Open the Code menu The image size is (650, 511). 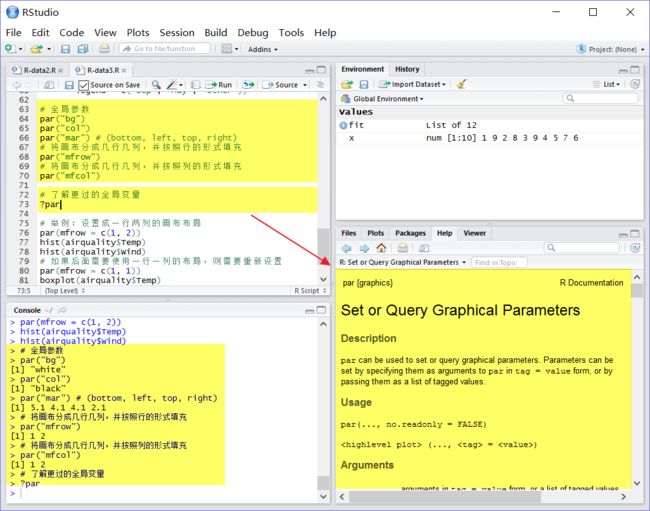coord(72,32)
